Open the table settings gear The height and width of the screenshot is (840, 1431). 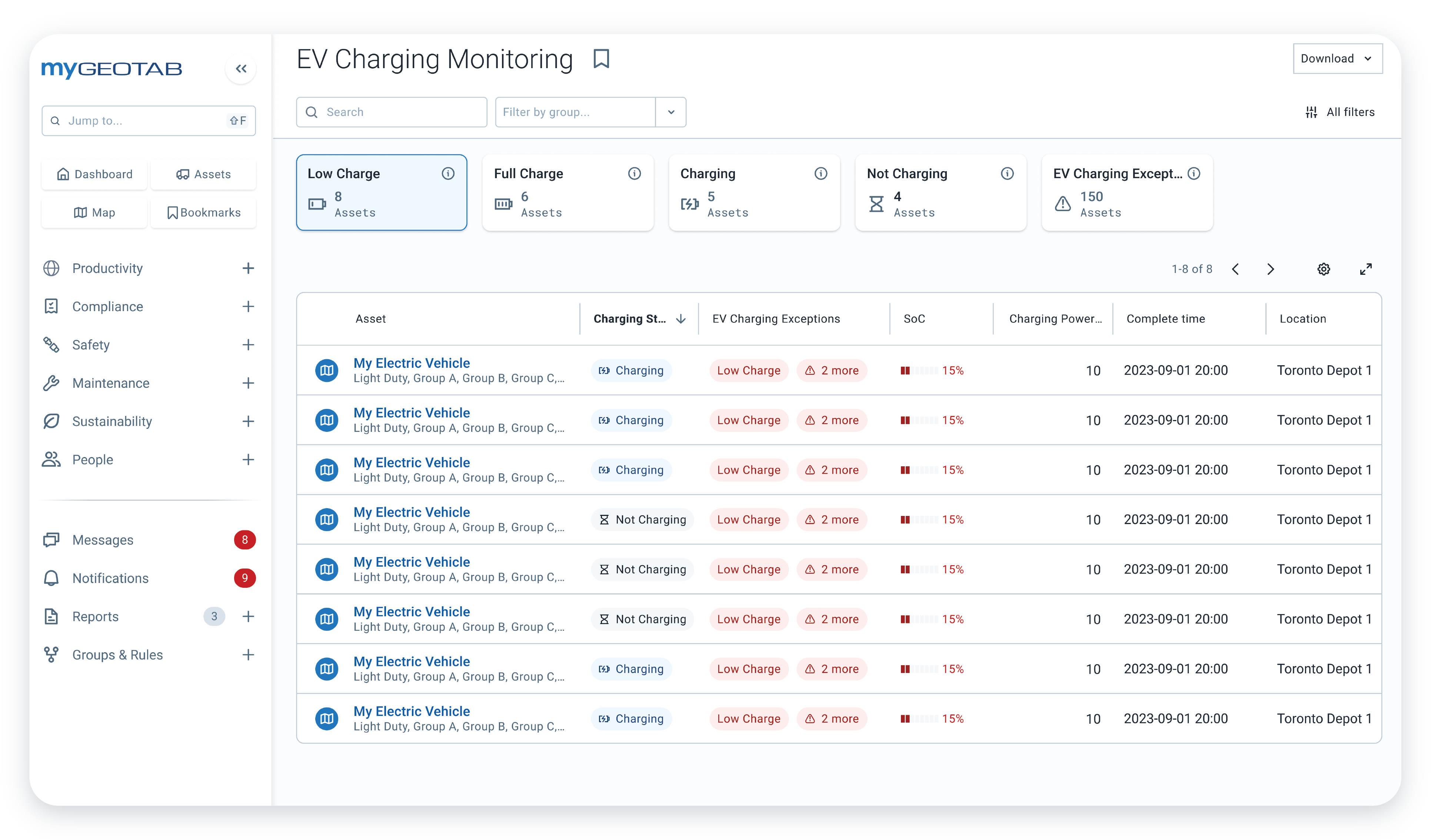click(x=1324, y=269)
